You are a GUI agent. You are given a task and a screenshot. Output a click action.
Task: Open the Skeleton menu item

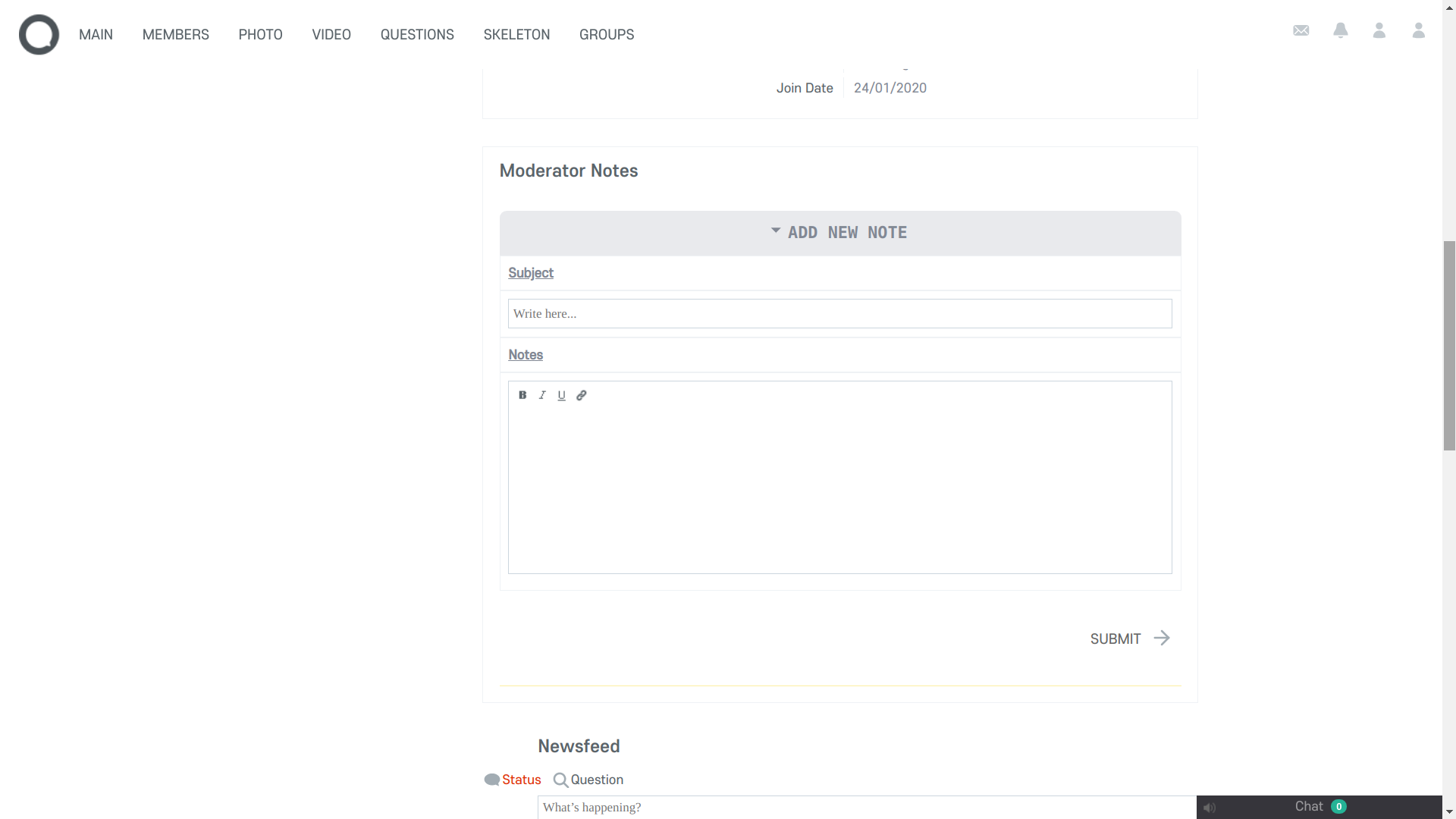coord(516,35)
